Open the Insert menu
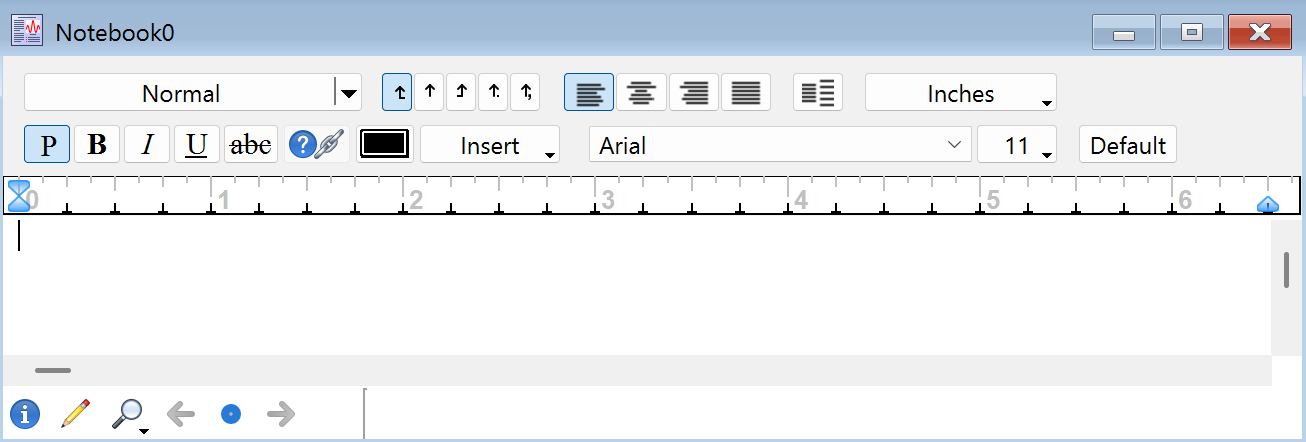Screen dimensions: 1306x442 (x=490, y=145)
